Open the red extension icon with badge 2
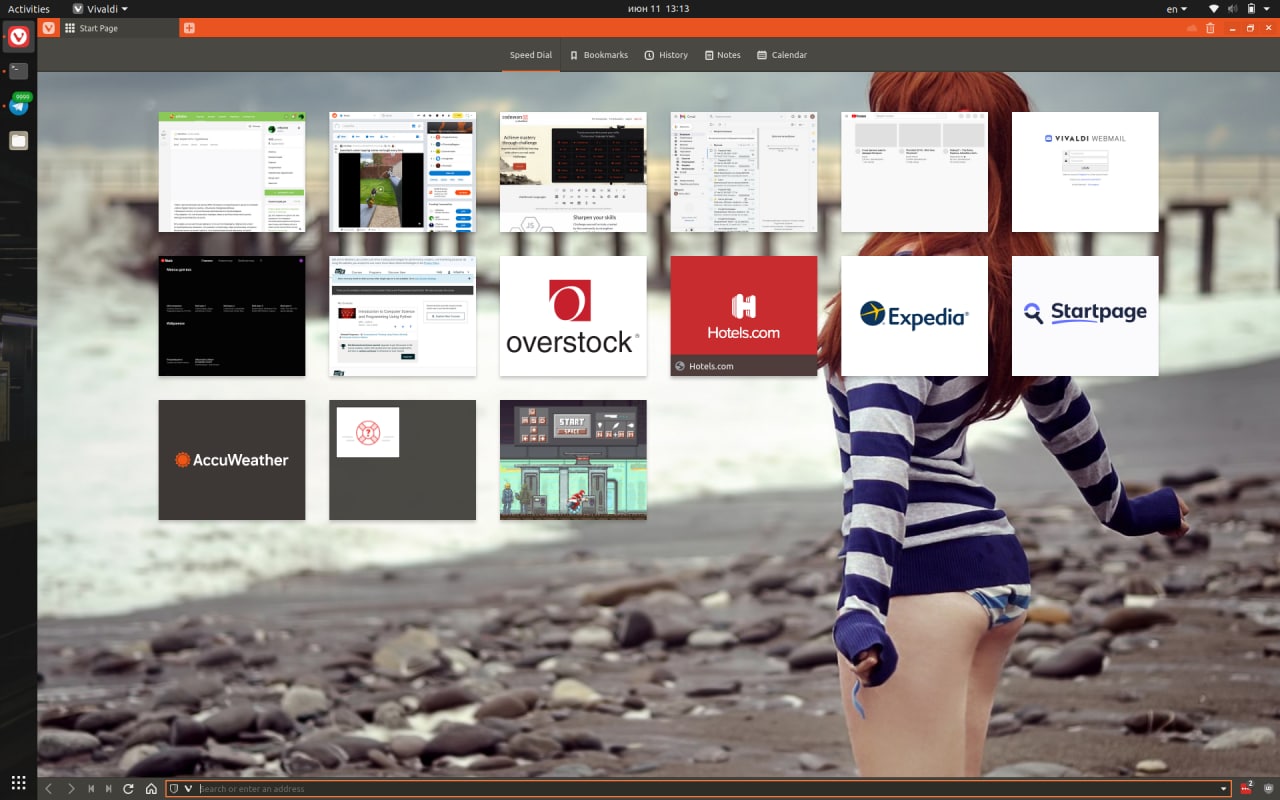Viewport: 1280px width, 800px height. point(1247,788)
